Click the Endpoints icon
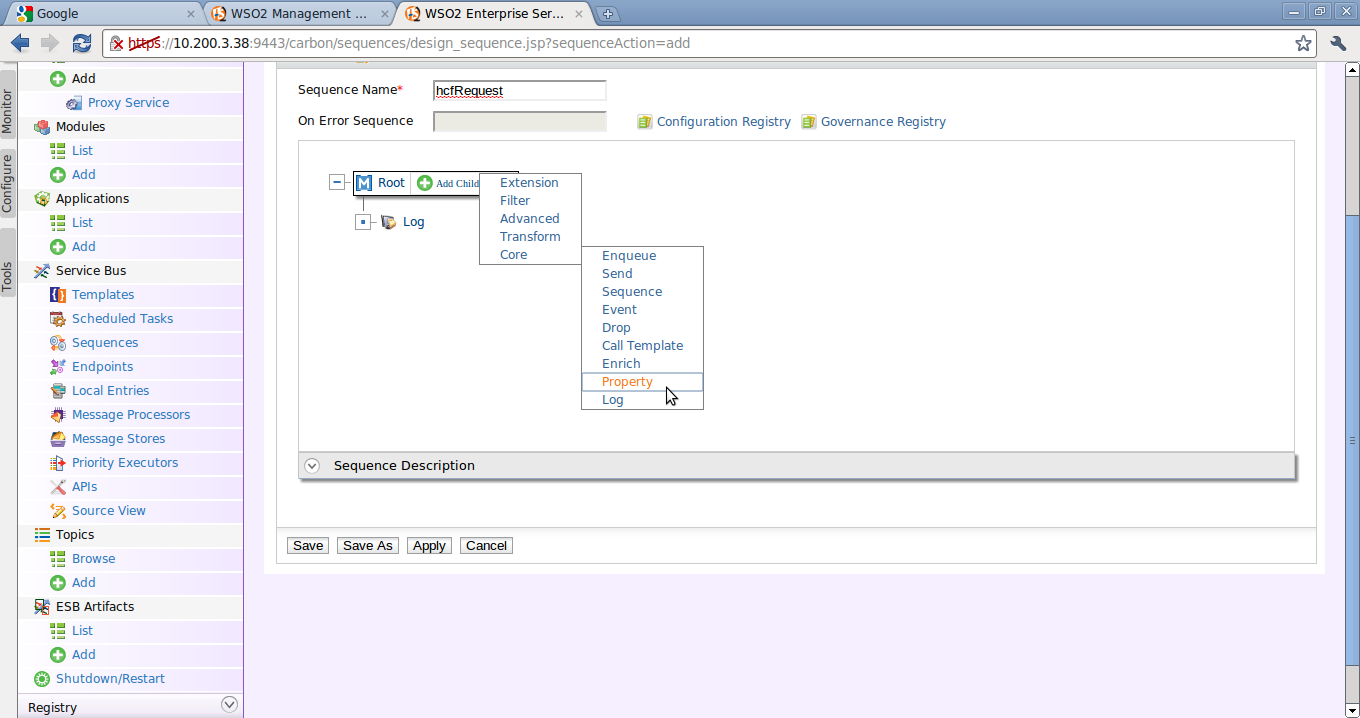 click(58, 367)
